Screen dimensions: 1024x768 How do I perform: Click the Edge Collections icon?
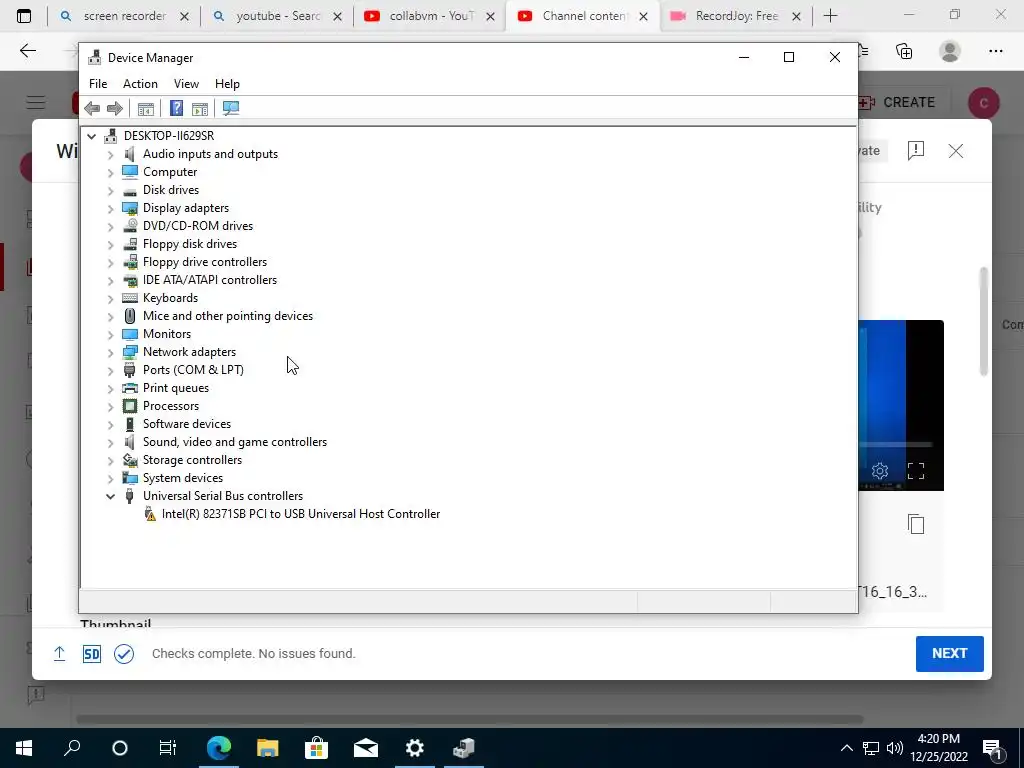(x=904, y=51)
